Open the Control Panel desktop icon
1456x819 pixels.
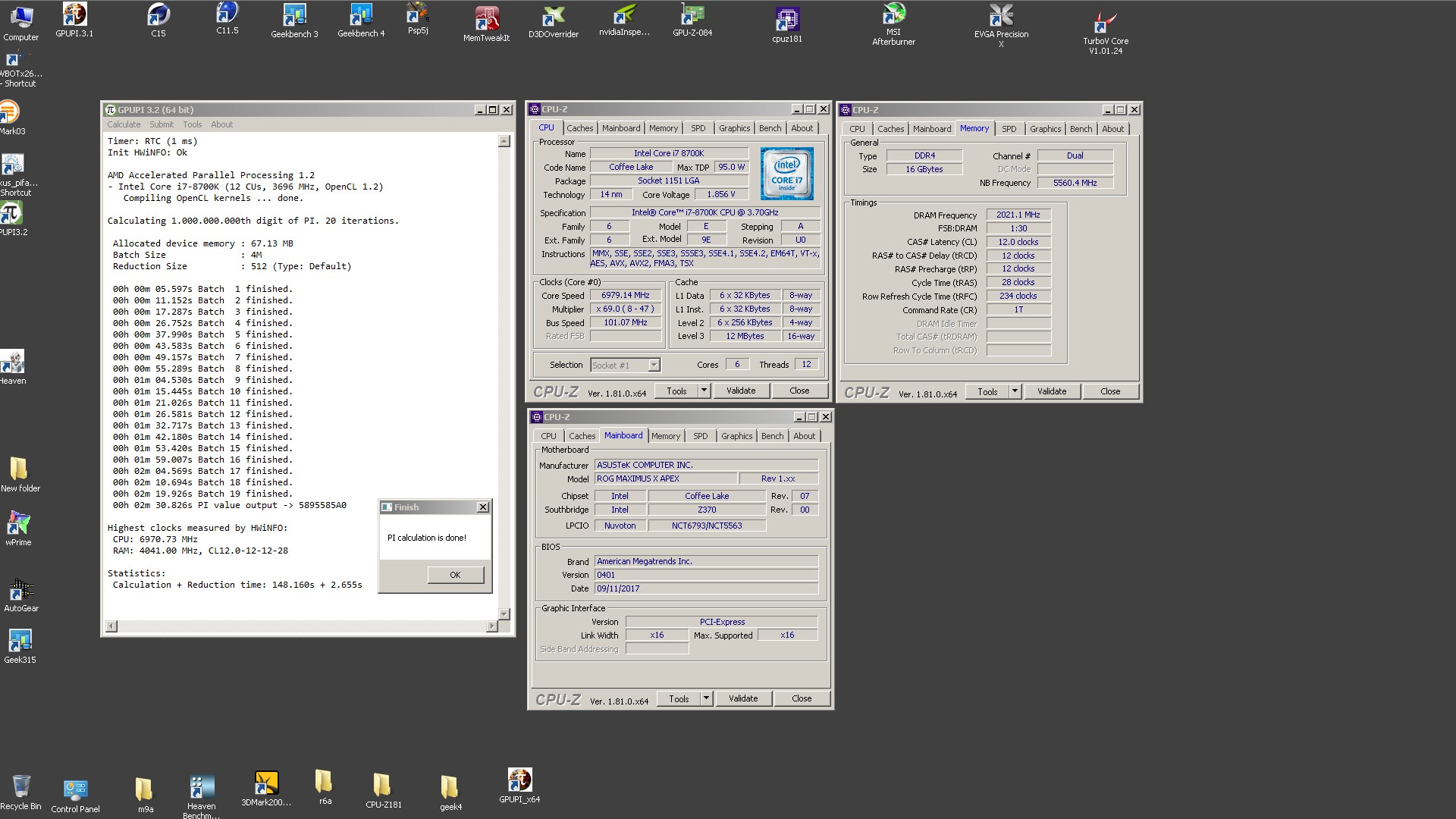(75, 796)
